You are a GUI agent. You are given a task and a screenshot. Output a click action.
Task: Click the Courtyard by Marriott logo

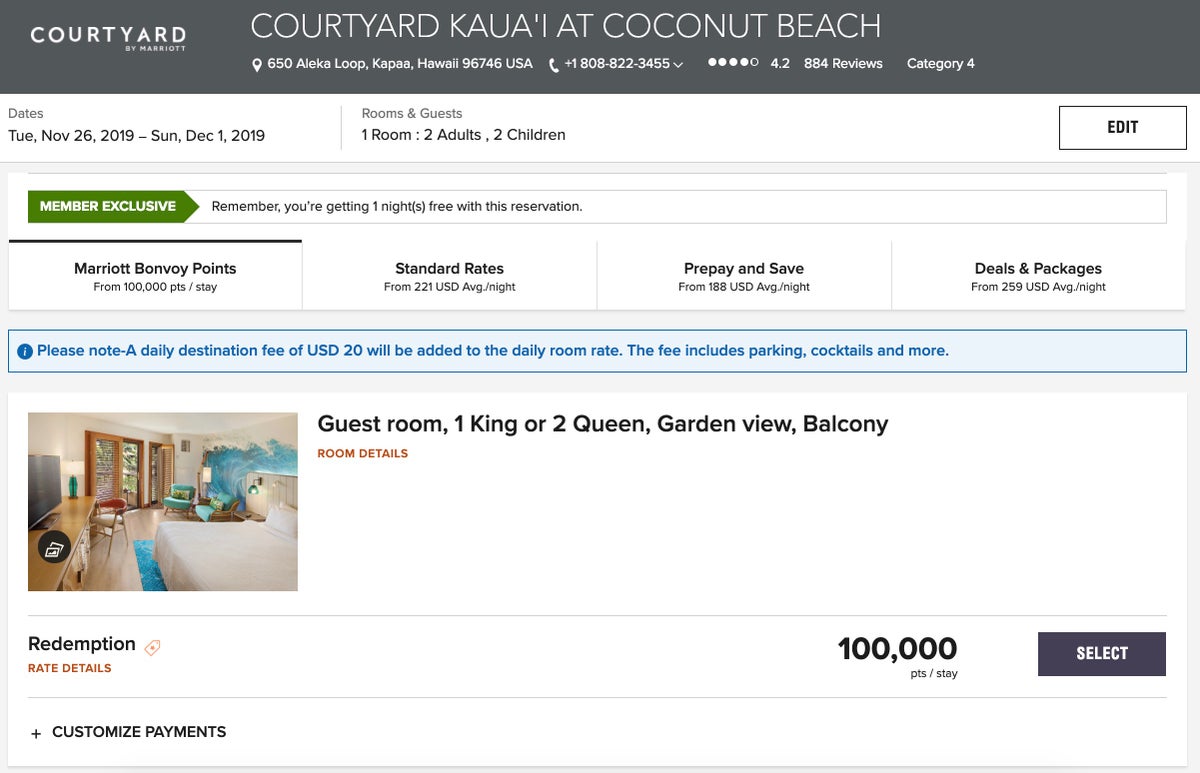107,40
